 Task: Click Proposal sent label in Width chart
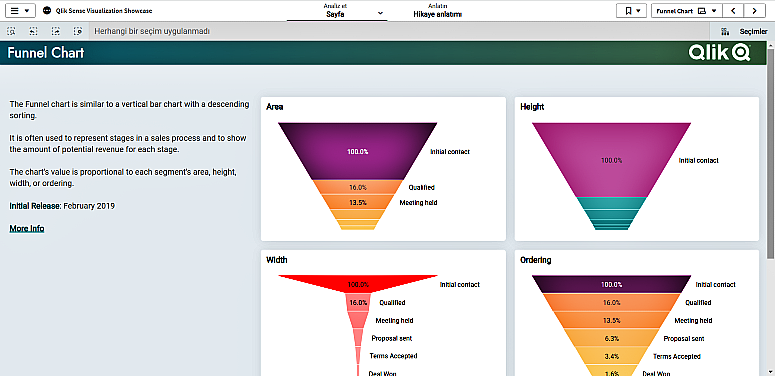click(x=392, y=338)
